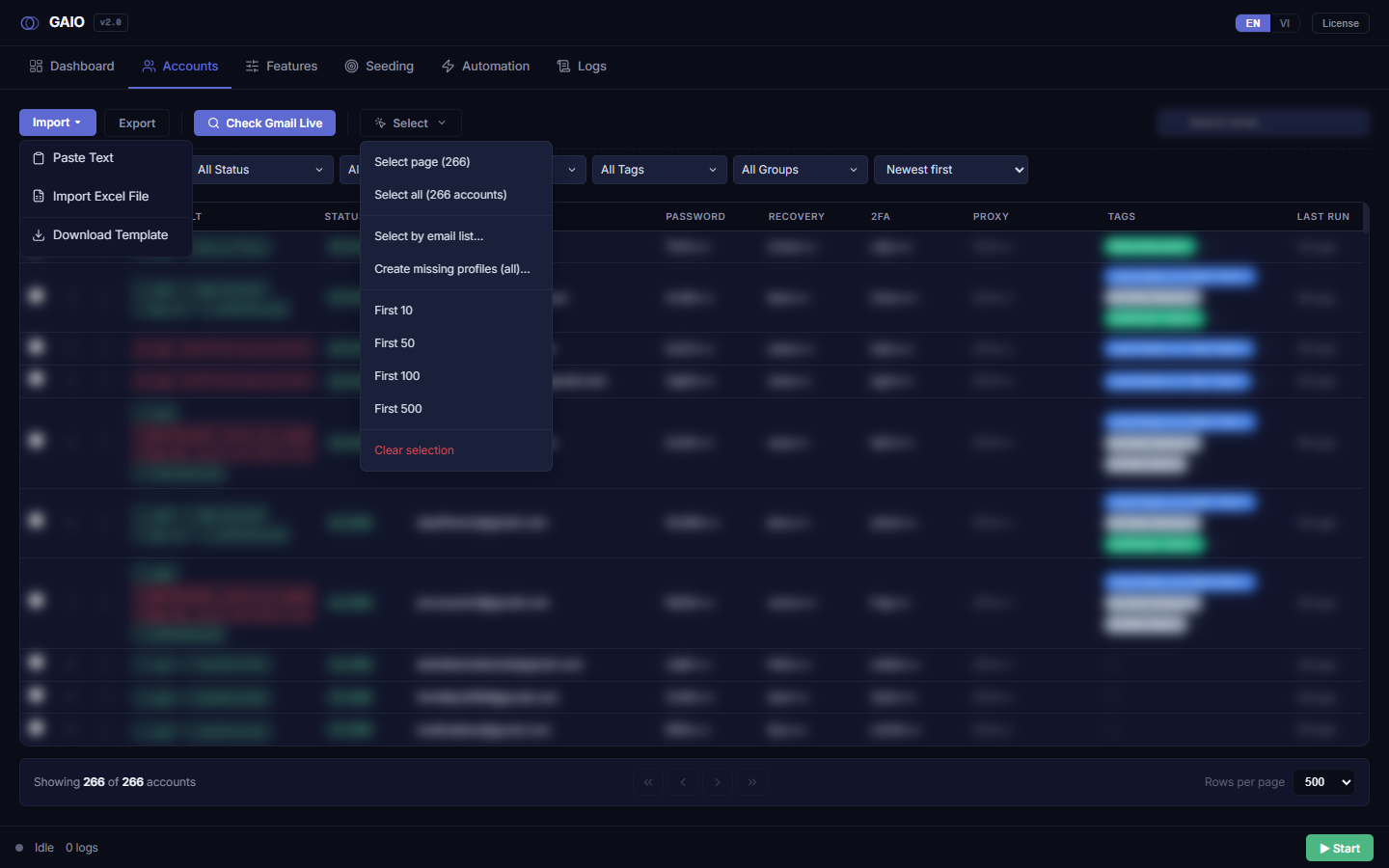Tick the first blurred row checkbox
Screen dimensions: 1389x868
[x=37, y=295]
